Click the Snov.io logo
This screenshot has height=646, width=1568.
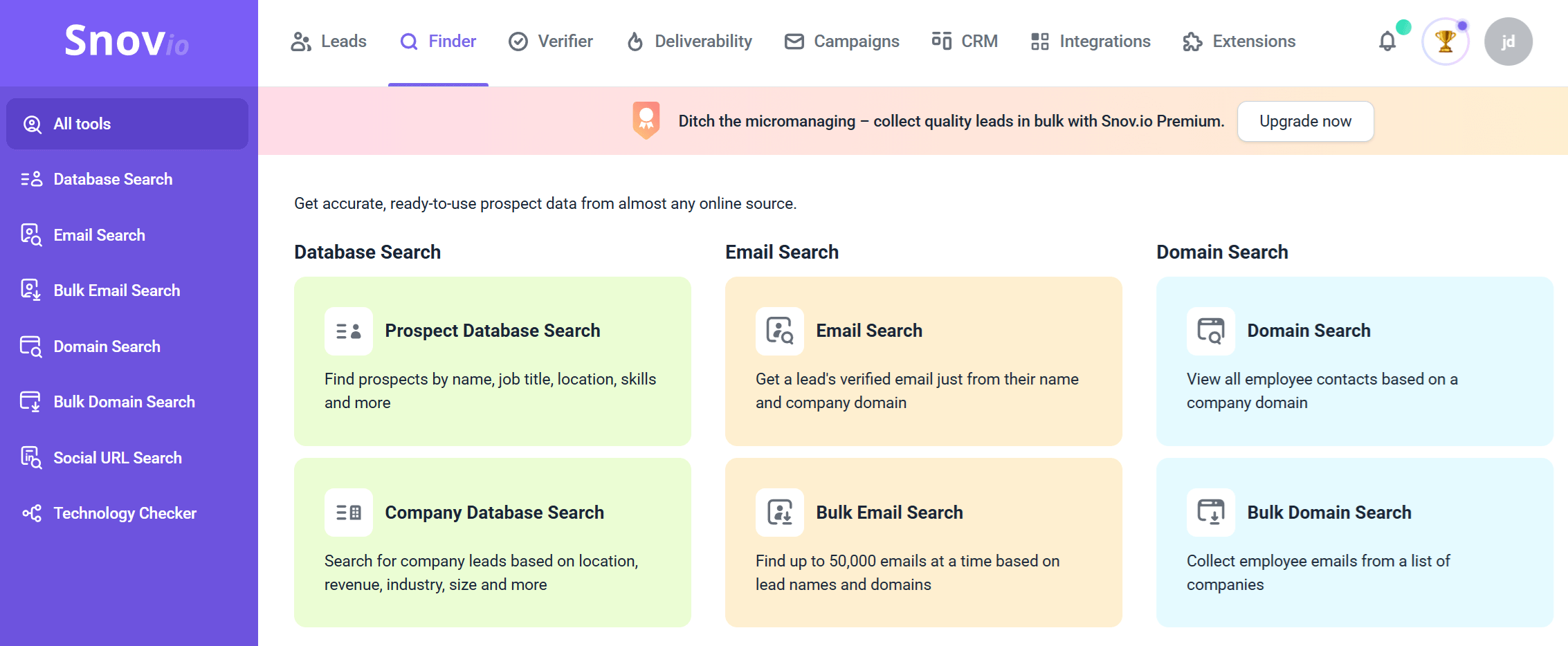[x=127, y=41]
